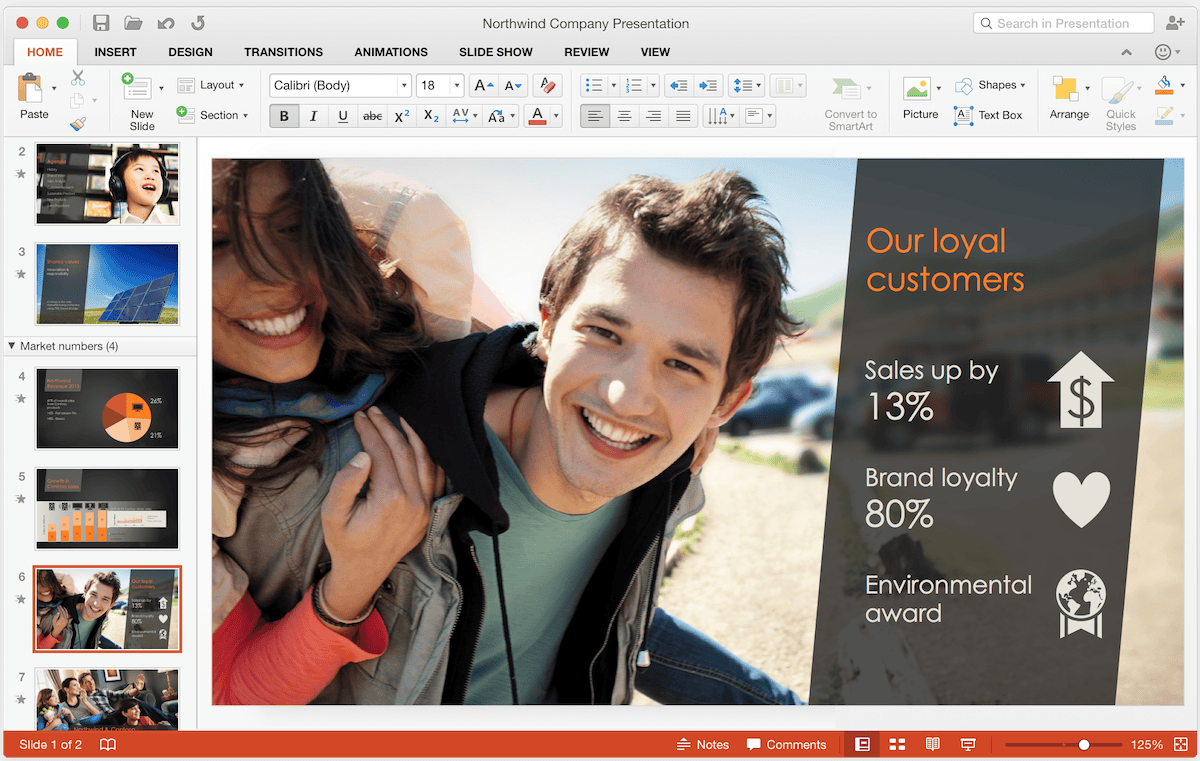Redo the last action

click(198, 23)
